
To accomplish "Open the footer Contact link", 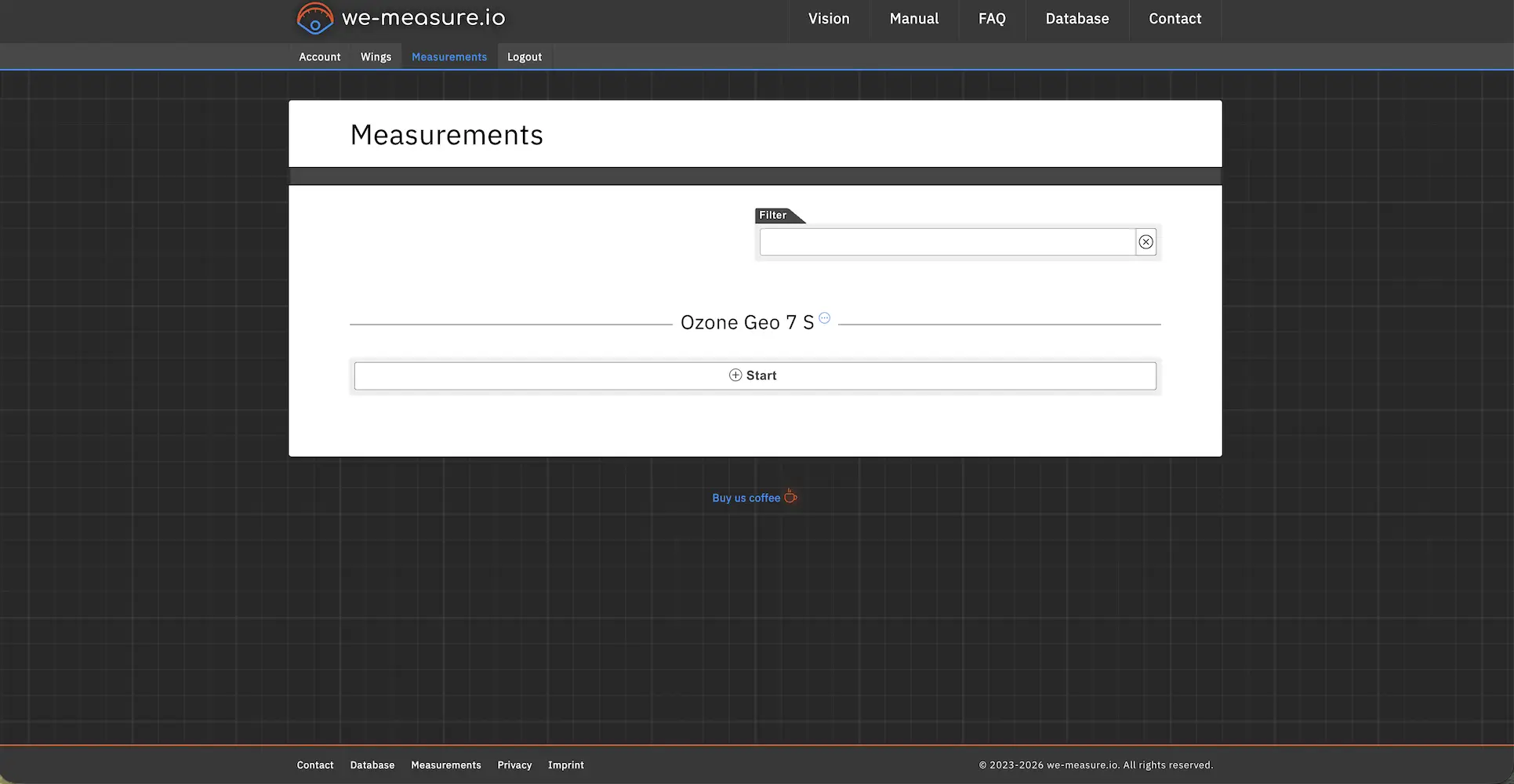I will [315, 765].
